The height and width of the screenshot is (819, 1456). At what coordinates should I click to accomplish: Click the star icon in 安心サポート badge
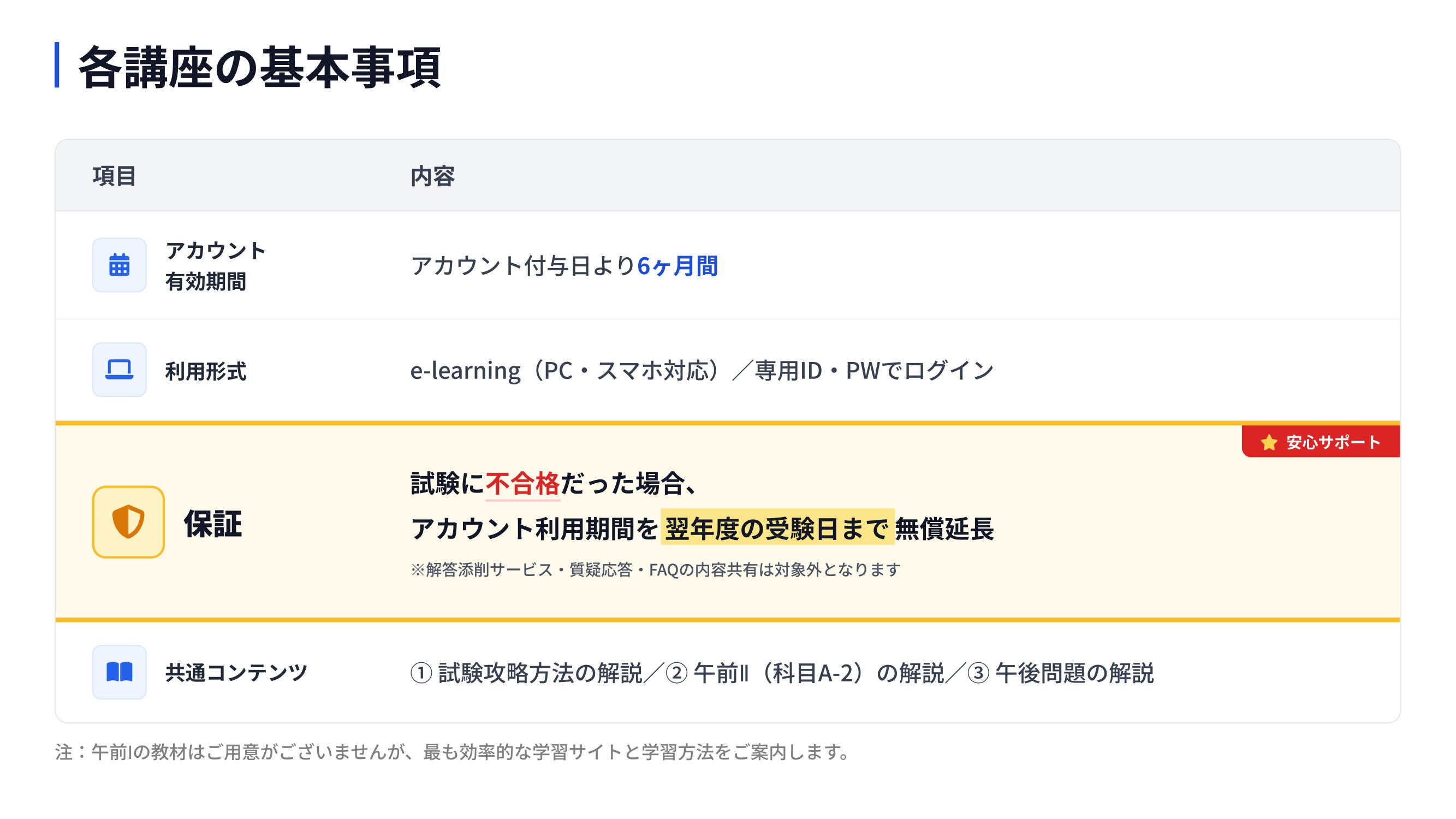(x=1269, y=442)
